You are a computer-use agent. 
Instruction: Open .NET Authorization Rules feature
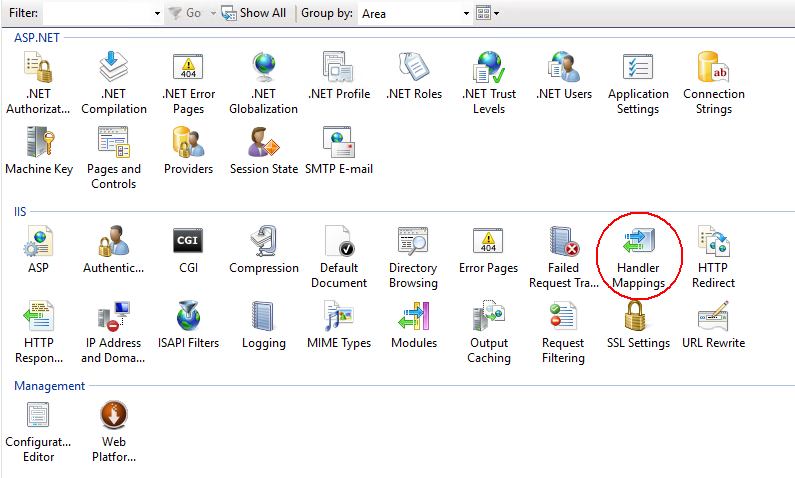click(38, 83)
